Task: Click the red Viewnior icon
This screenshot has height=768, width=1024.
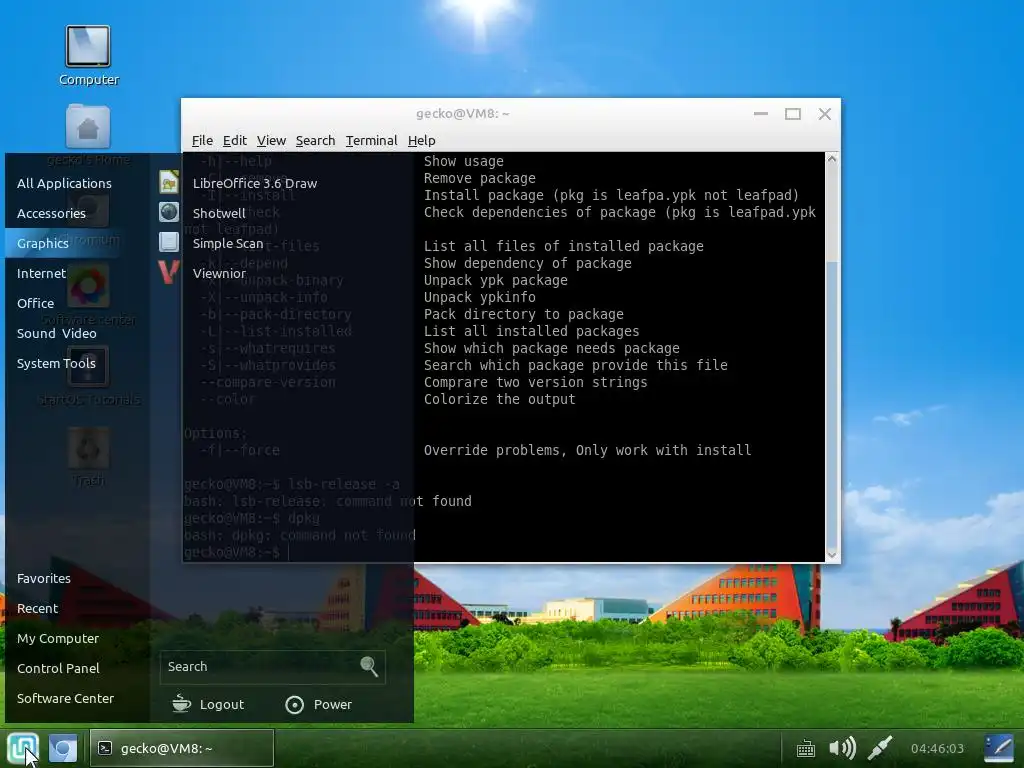Action: pos(168,272)
